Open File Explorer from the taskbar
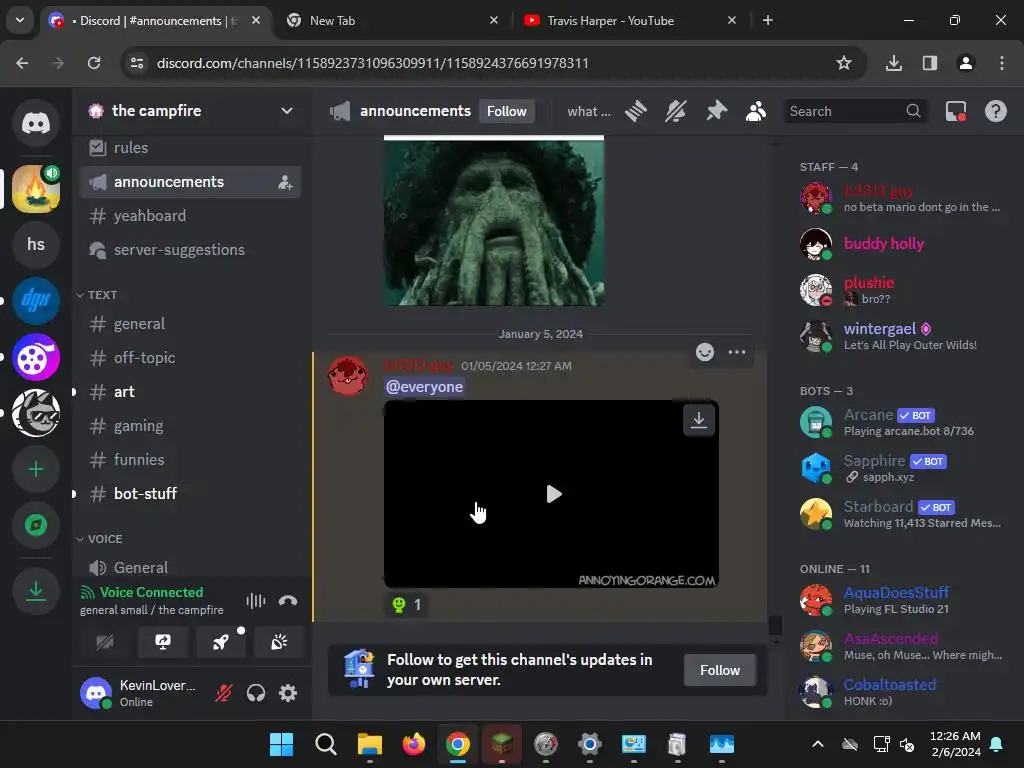 pos(370,744)
